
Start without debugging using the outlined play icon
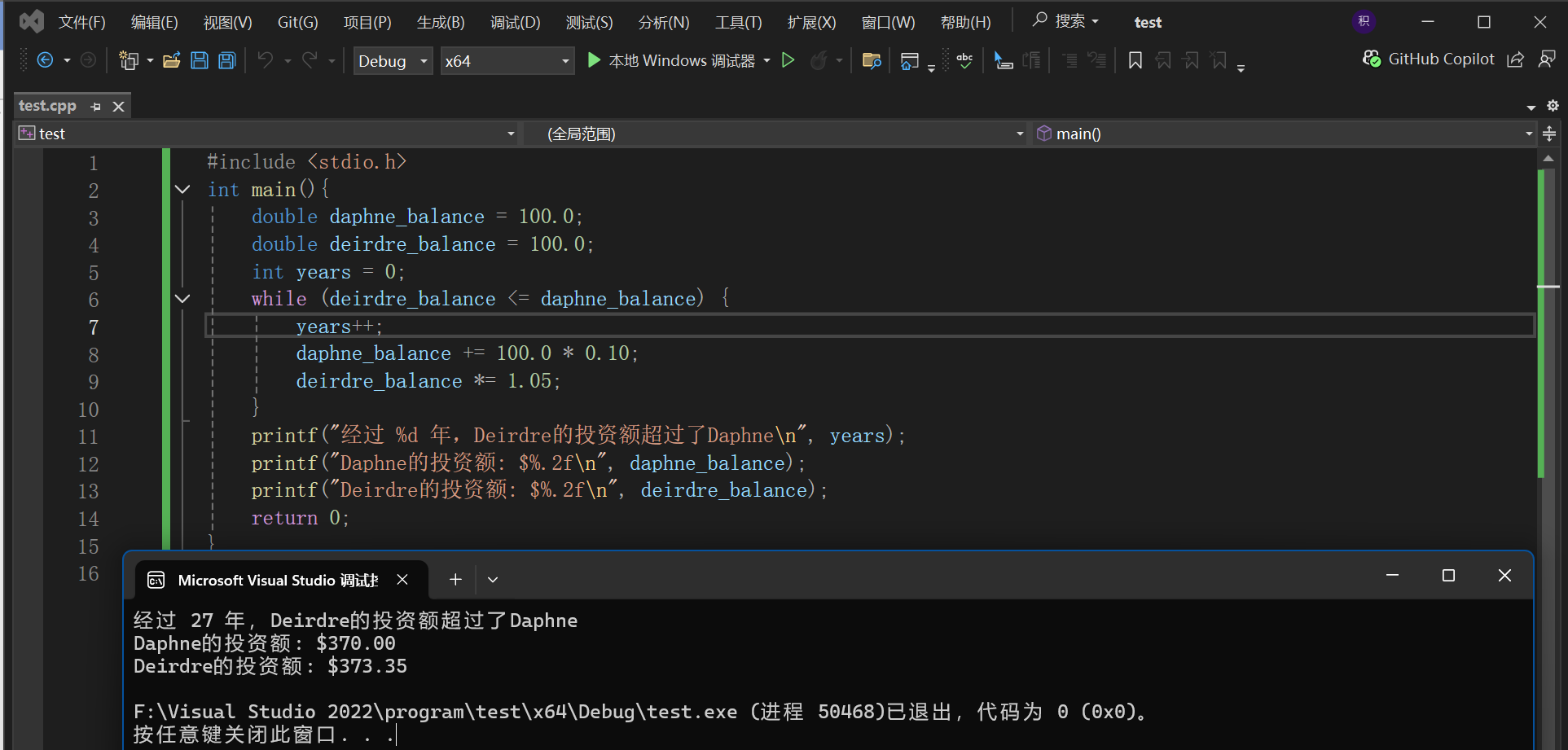(788, 60)
